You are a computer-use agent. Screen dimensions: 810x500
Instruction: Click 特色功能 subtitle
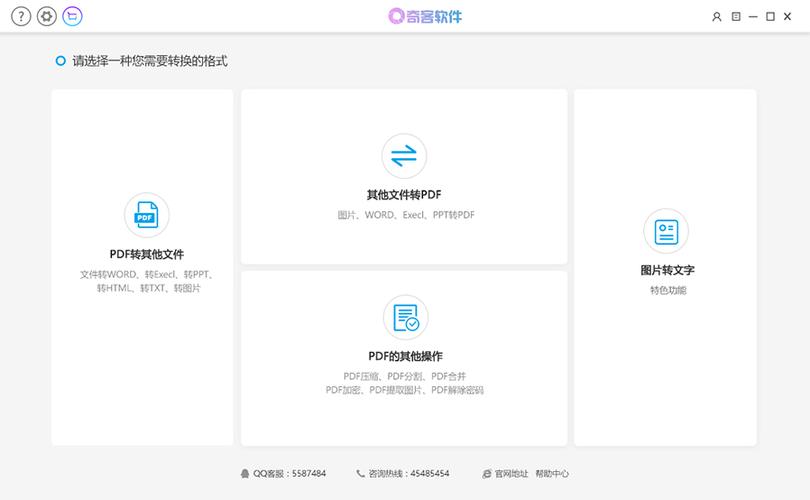point(668,290)
